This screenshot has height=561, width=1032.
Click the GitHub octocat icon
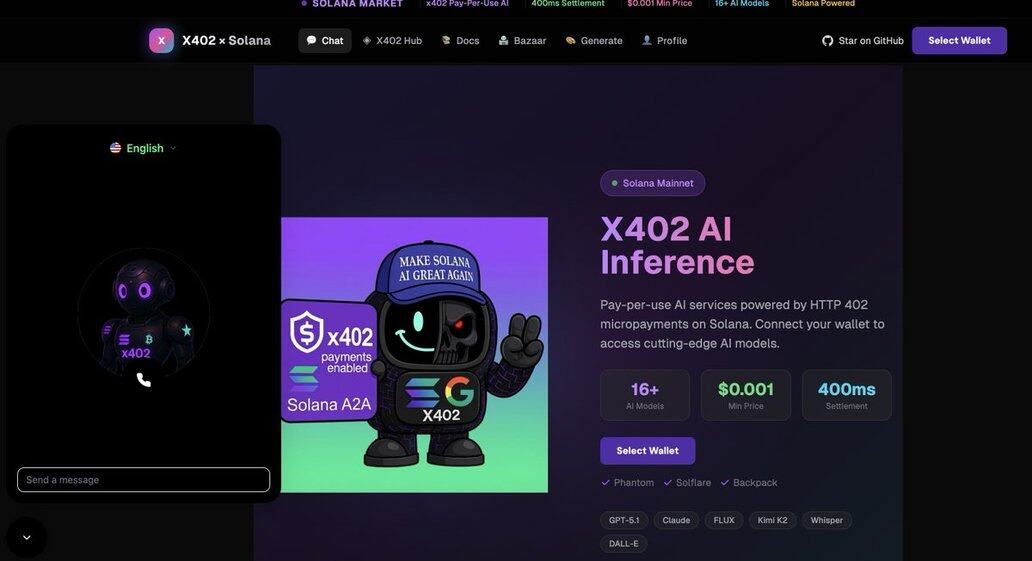827,41
